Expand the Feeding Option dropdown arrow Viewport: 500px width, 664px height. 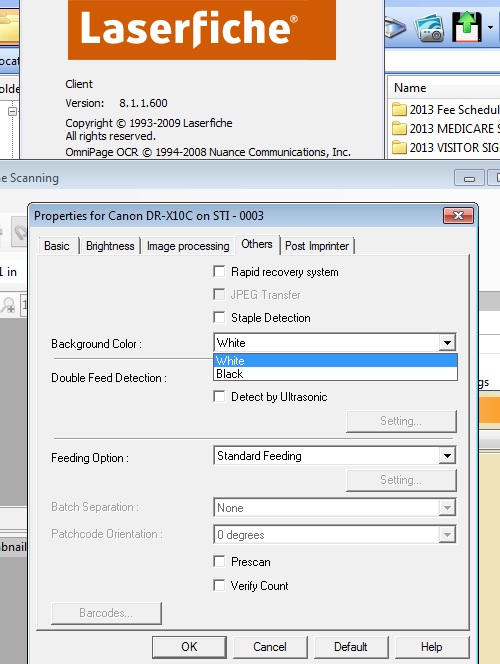447,456
